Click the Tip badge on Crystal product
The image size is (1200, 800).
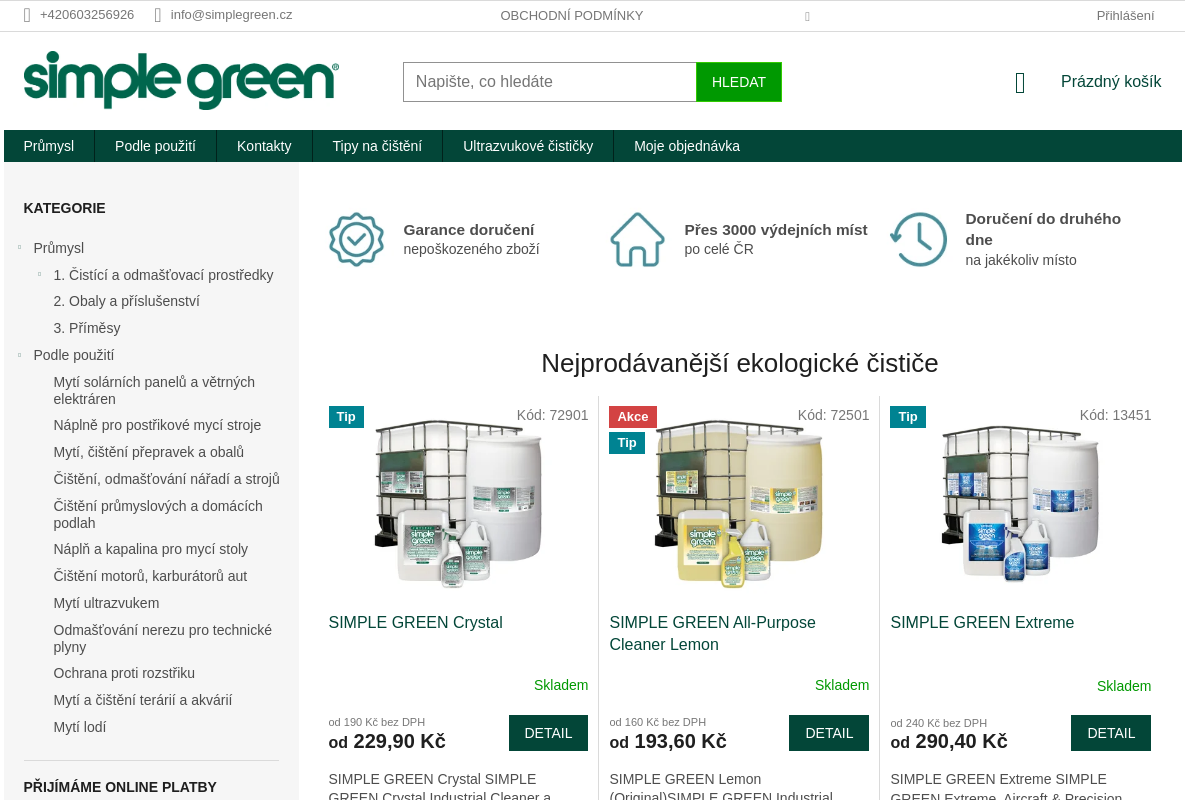(x=346, y=417)
